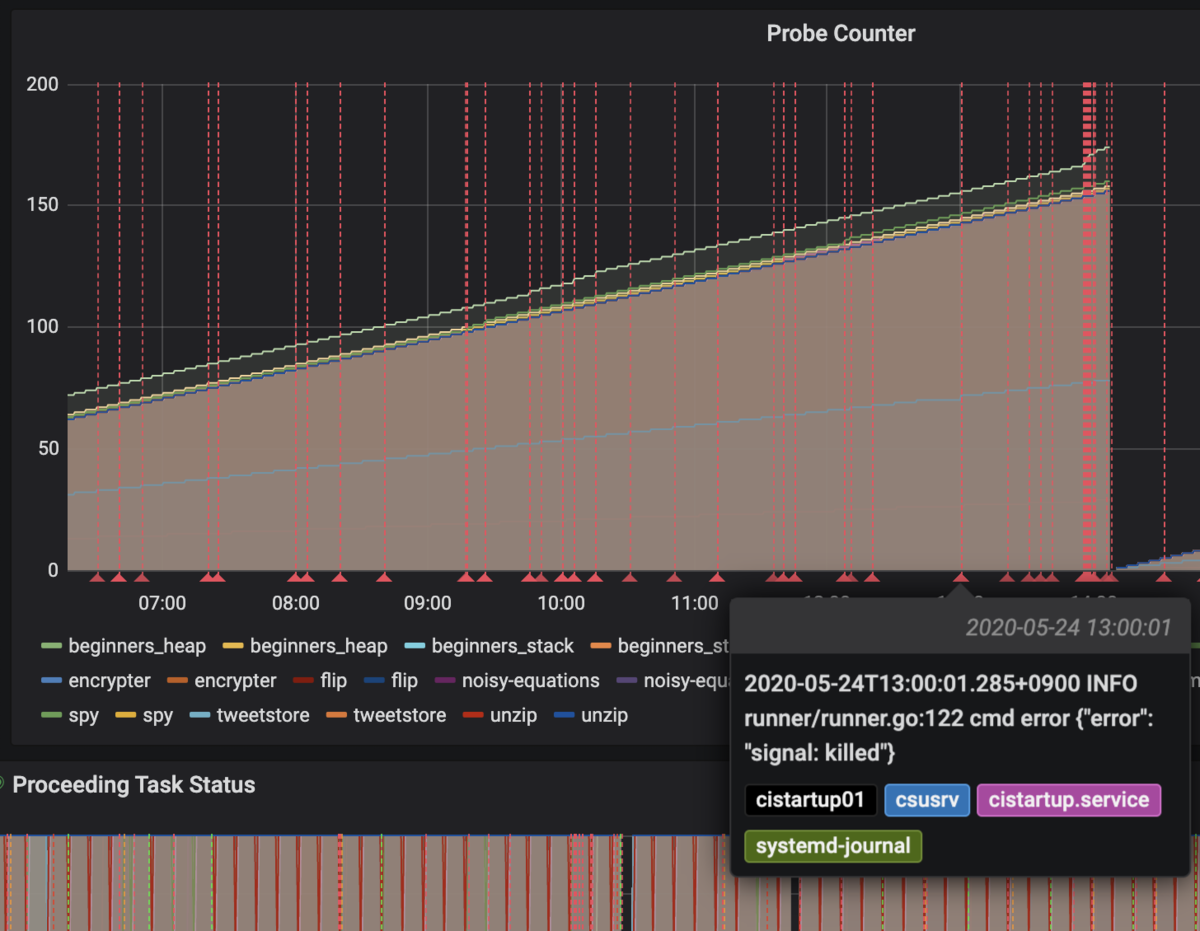Click the 08:00 time axis label
This screenshot has height=931, width=1200.
point(295,603)
